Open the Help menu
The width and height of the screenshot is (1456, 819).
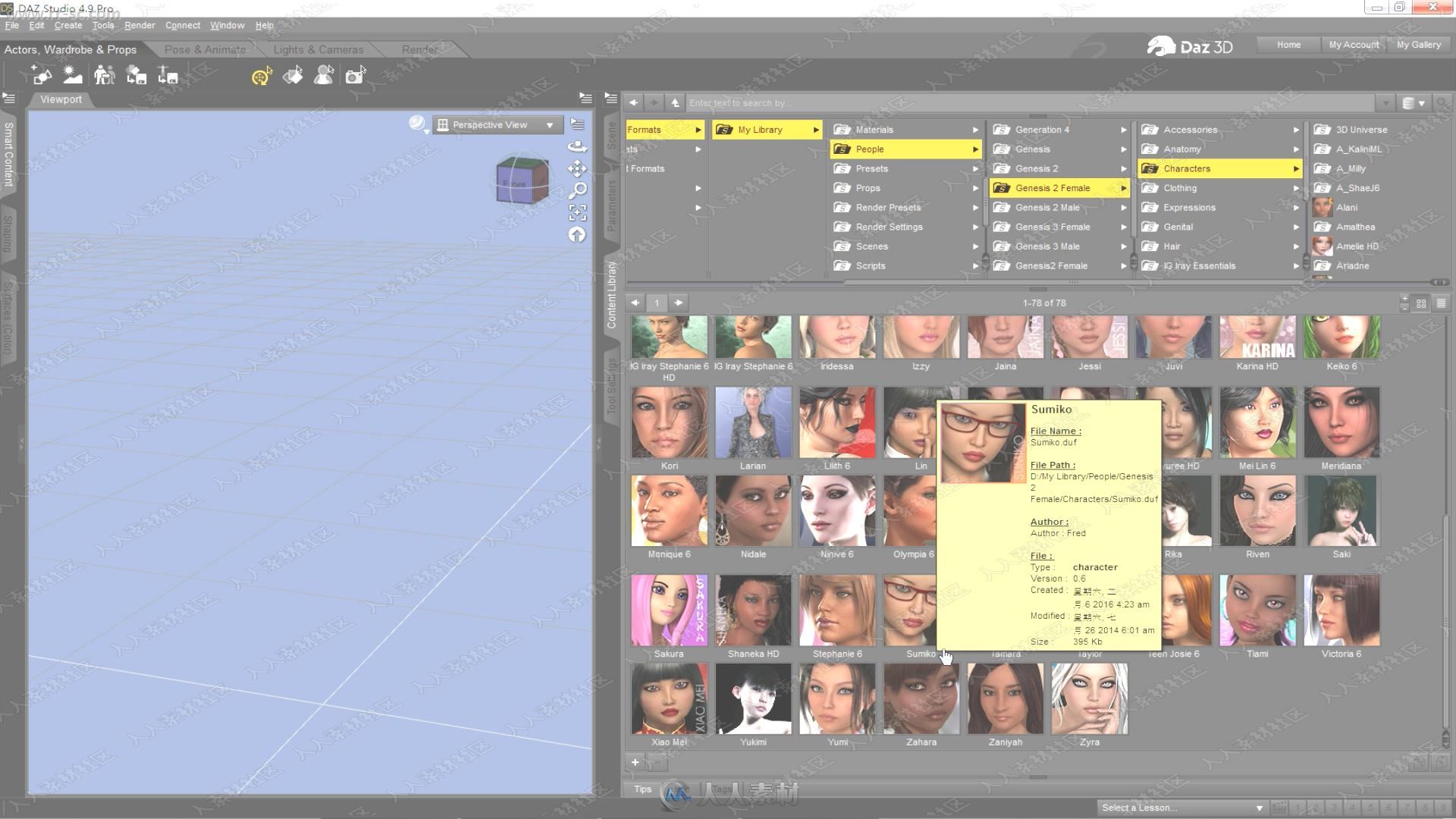[265, 25]
